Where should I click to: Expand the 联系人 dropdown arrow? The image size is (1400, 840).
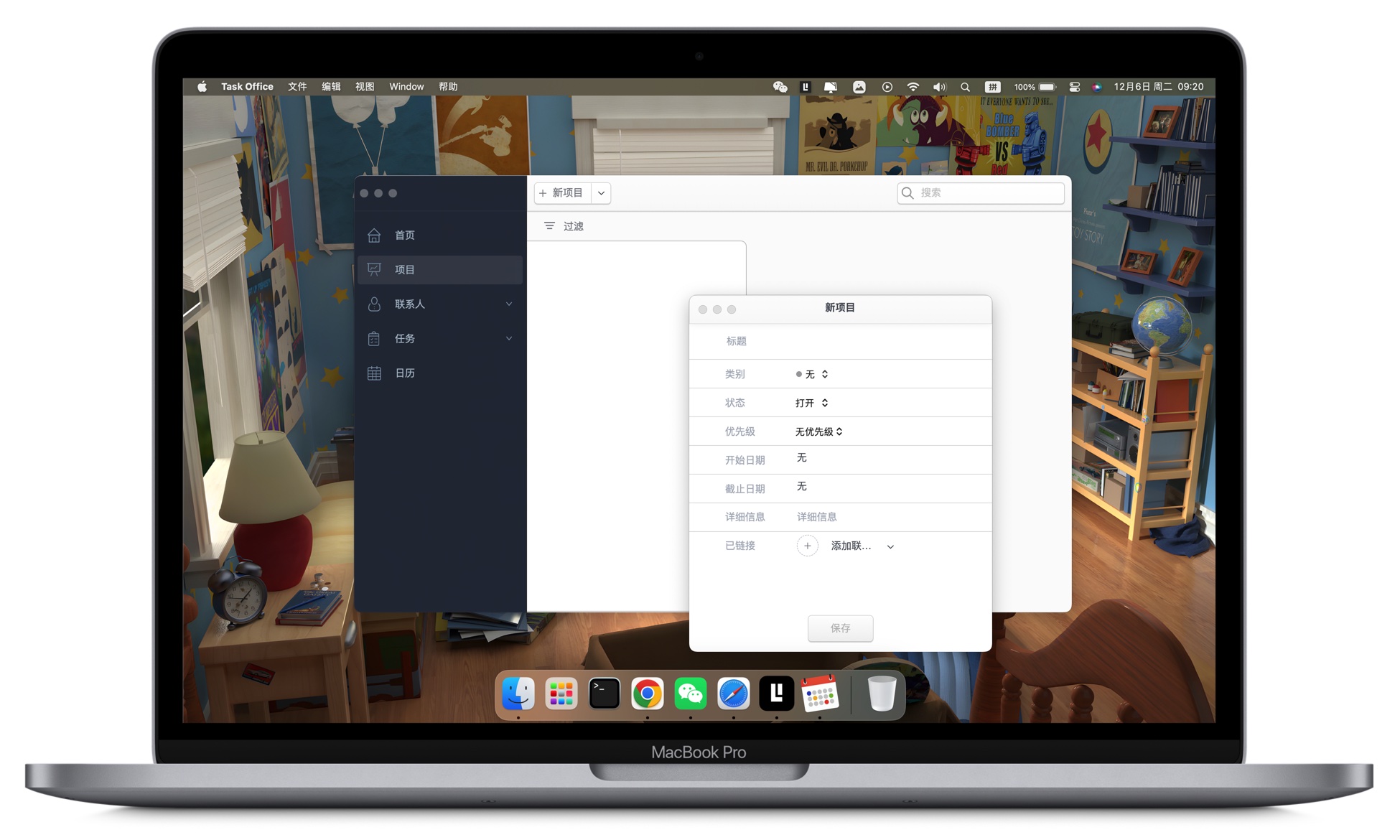(x=509, y=303)
